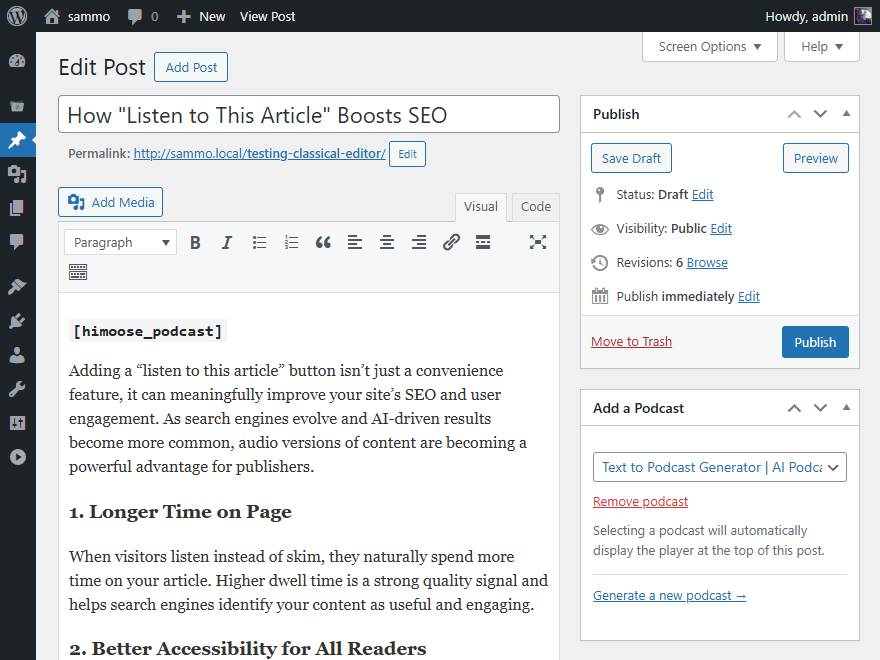Open the Screen Options menu
Image resolution: width=880 pixels, height=660 pixels.
(709, 46)
